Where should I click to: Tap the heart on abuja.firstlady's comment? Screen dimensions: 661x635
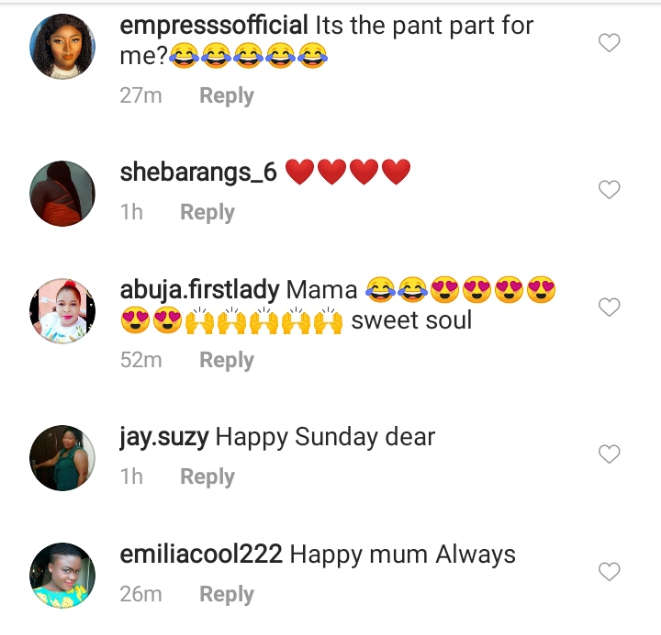pyautogui.click(x=609, y=308)
